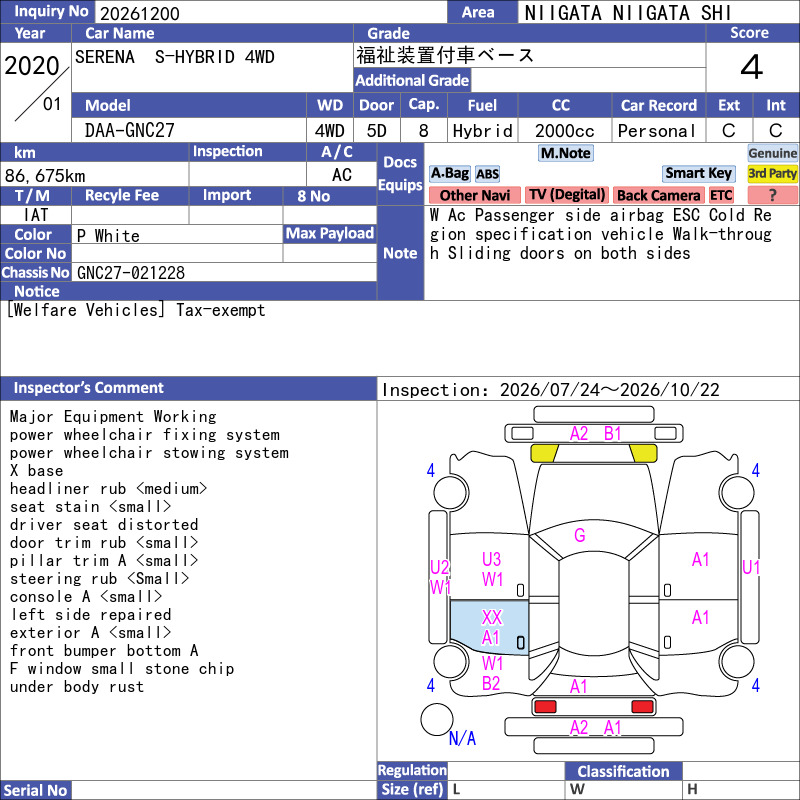Click the Japanese grade text
Screen dimensions: 800x800
tap(445, 55)
